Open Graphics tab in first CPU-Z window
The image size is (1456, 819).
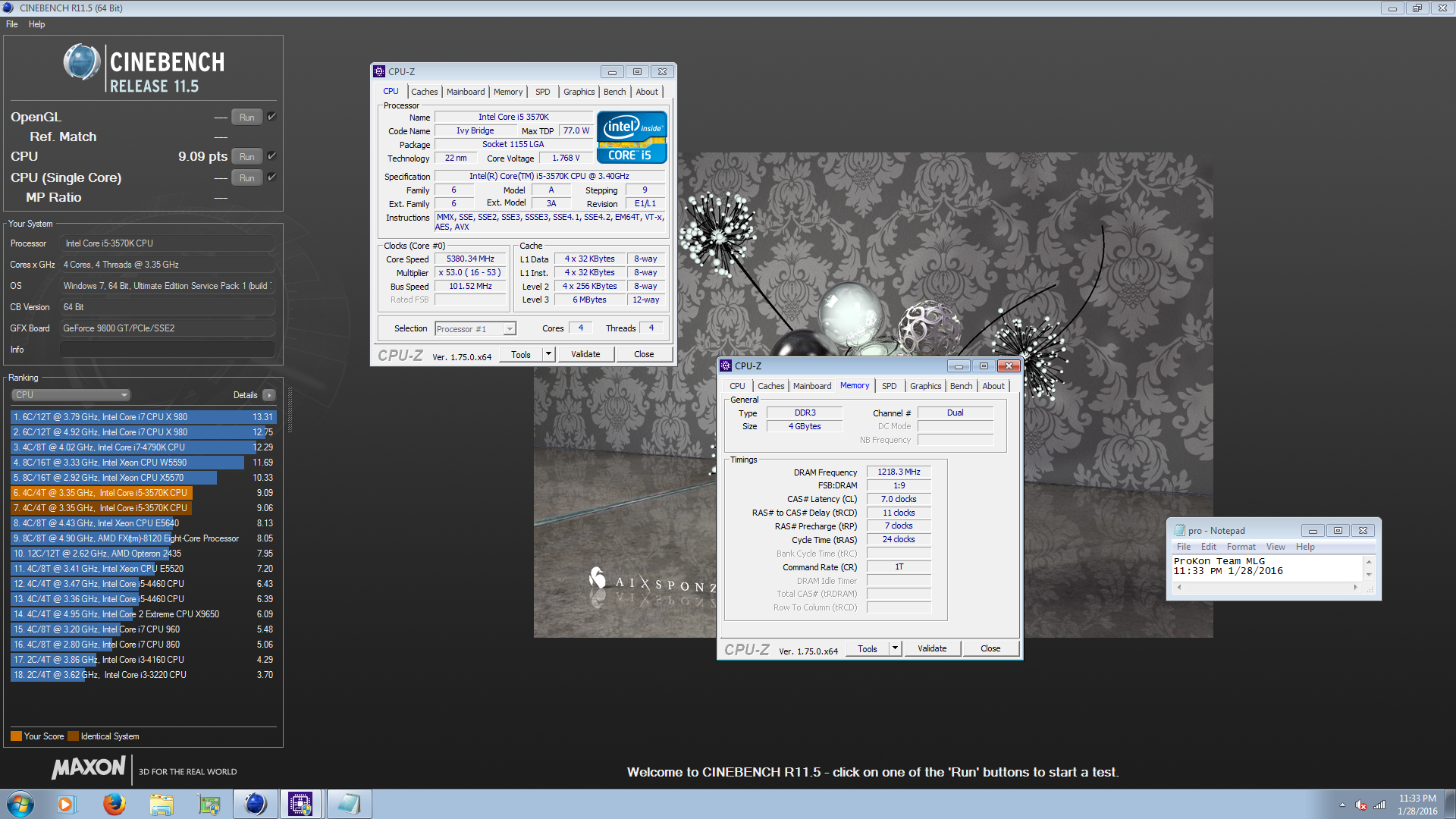(579, 92)
